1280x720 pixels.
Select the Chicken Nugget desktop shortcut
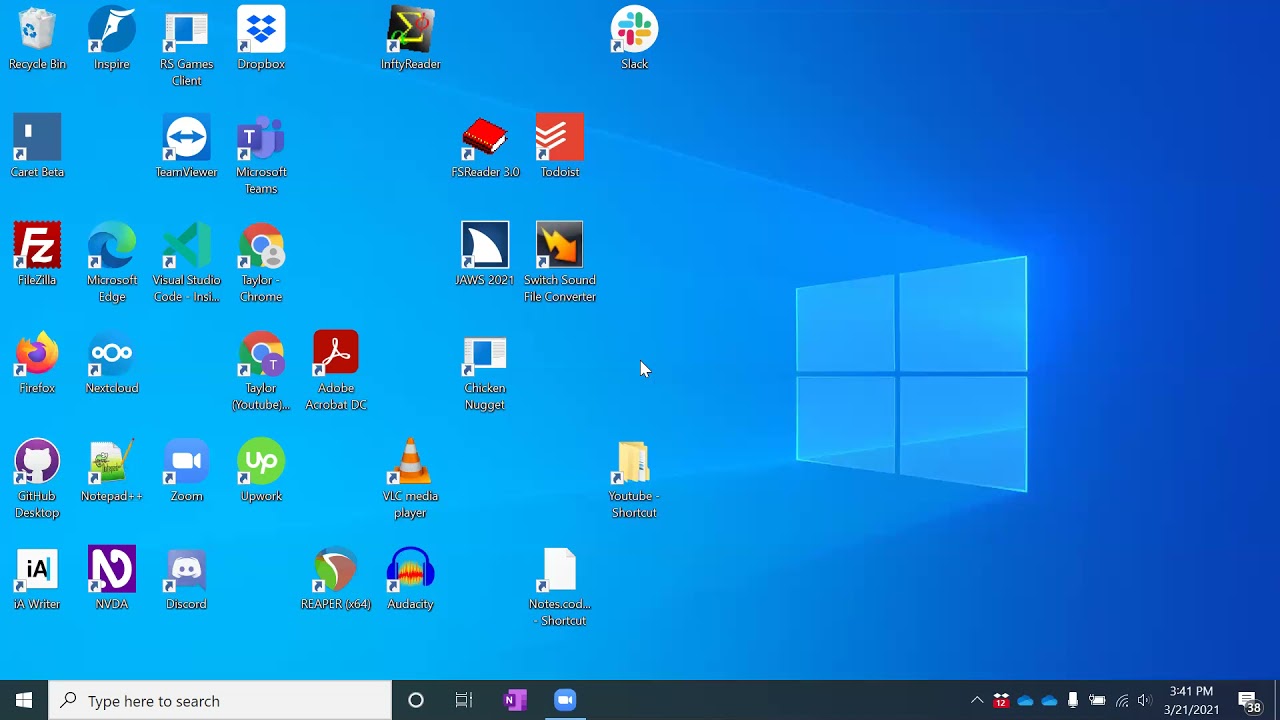(x=485, y=372)
